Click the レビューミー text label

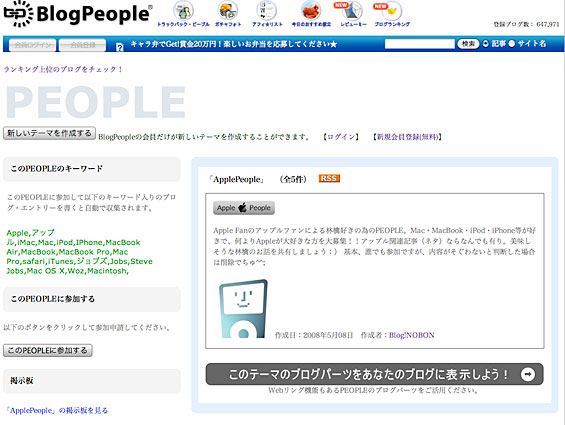353,25
